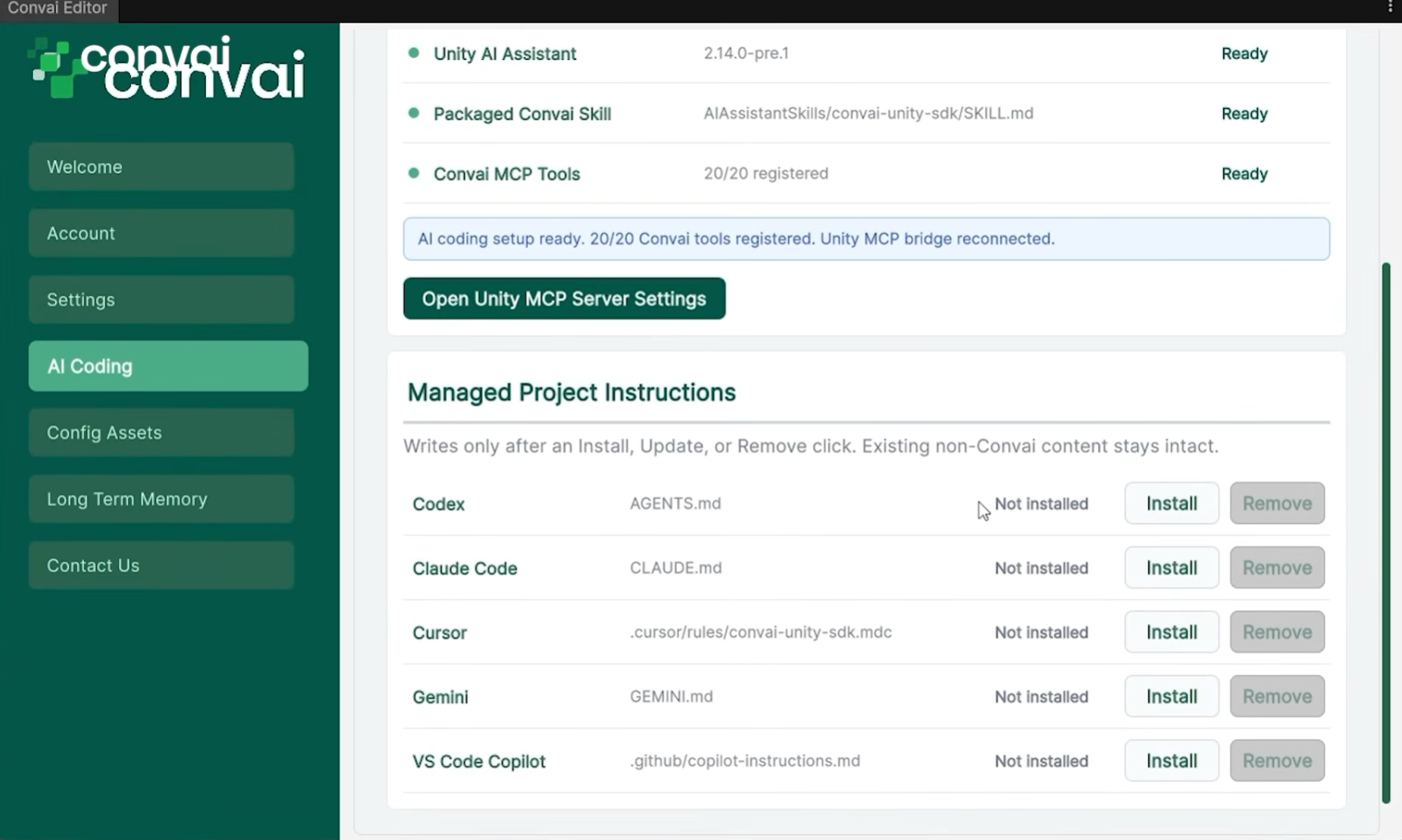Install Cursor rules instructions
Image resolution: width=1402 pixels, height=840 pixels.
tap(1172, 632)
